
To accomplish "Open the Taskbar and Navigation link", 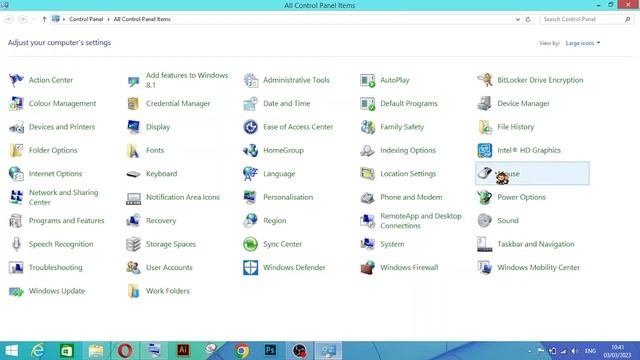I will (536, 244).
